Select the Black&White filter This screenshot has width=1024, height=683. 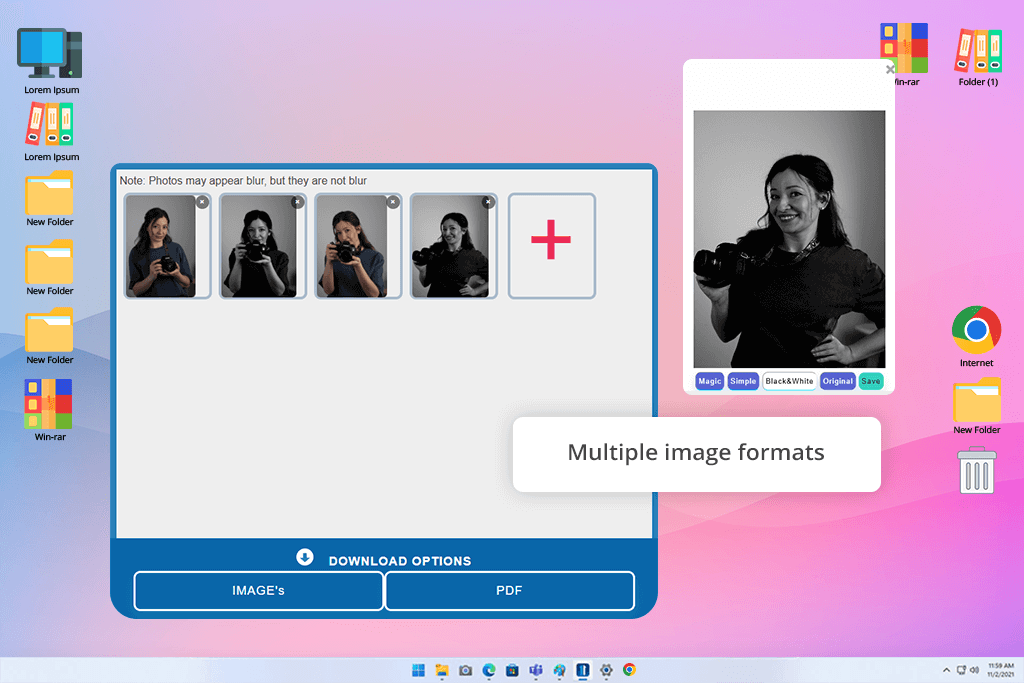(x=789, y=381)
